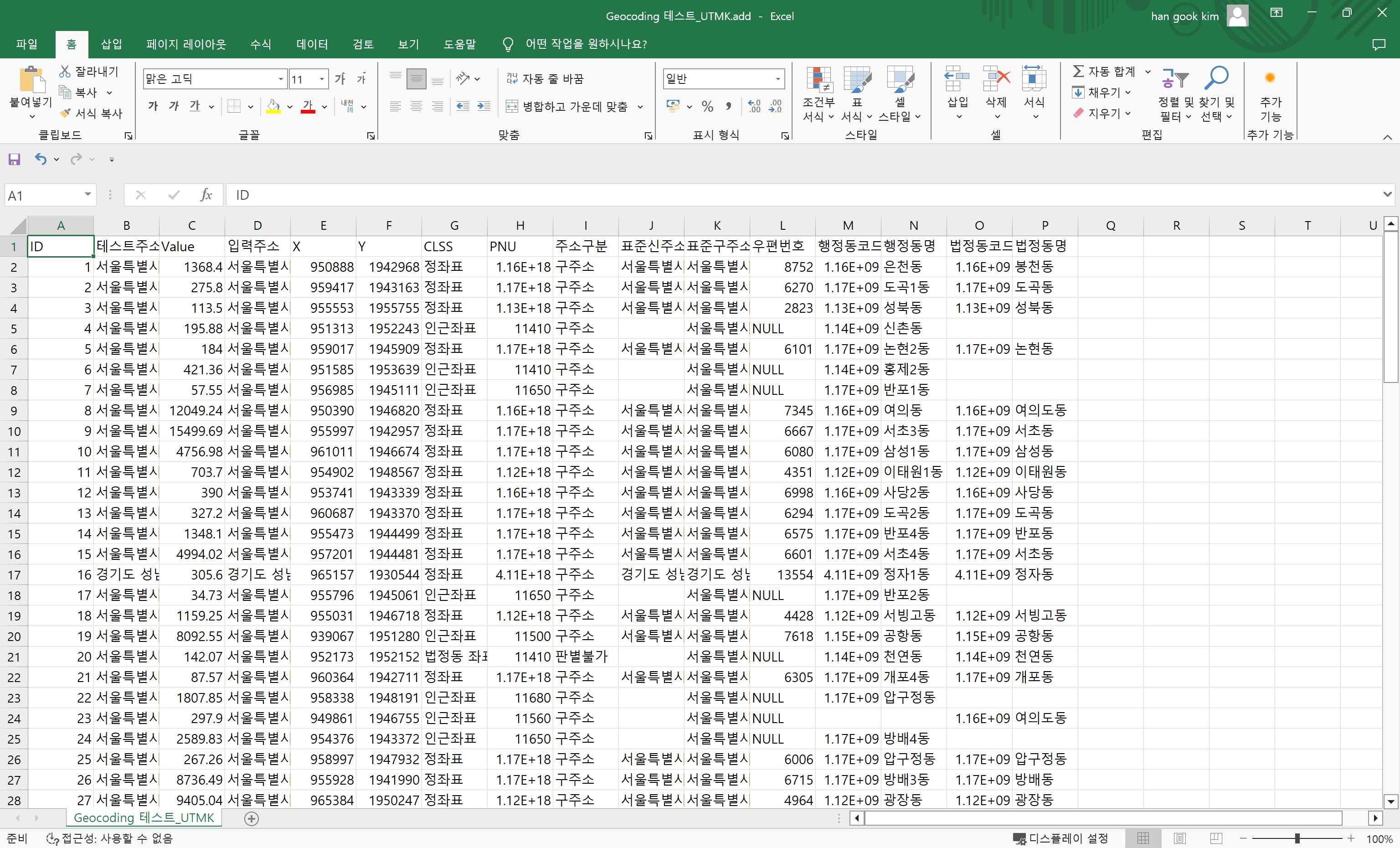Viewport: 1400px width, 848px height.
Task: Click the Comma style icon
Action: pos(728,106)
